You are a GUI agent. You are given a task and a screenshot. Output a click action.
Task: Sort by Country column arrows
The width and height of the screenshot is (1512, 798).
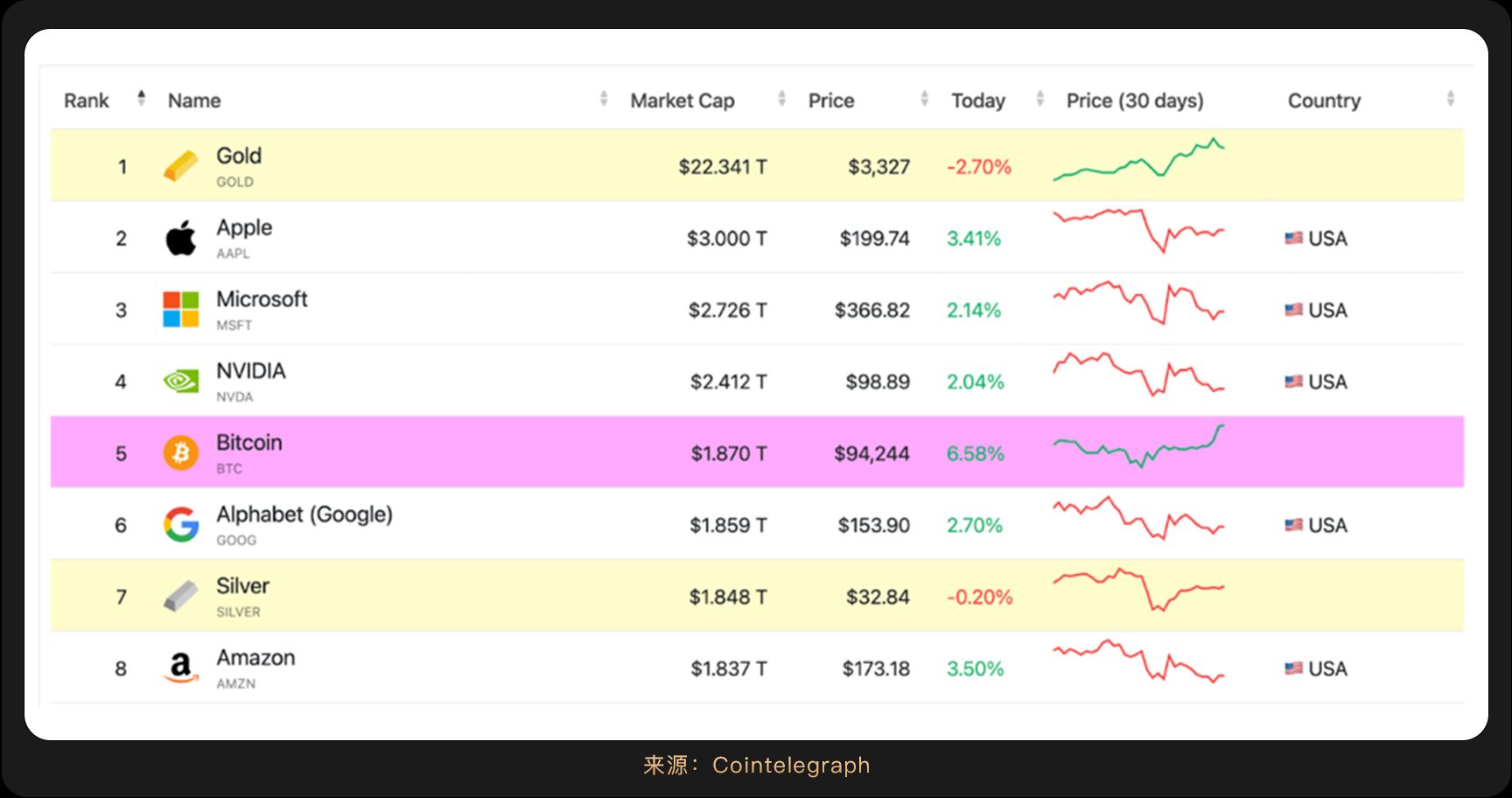(x=1450, y=99)
